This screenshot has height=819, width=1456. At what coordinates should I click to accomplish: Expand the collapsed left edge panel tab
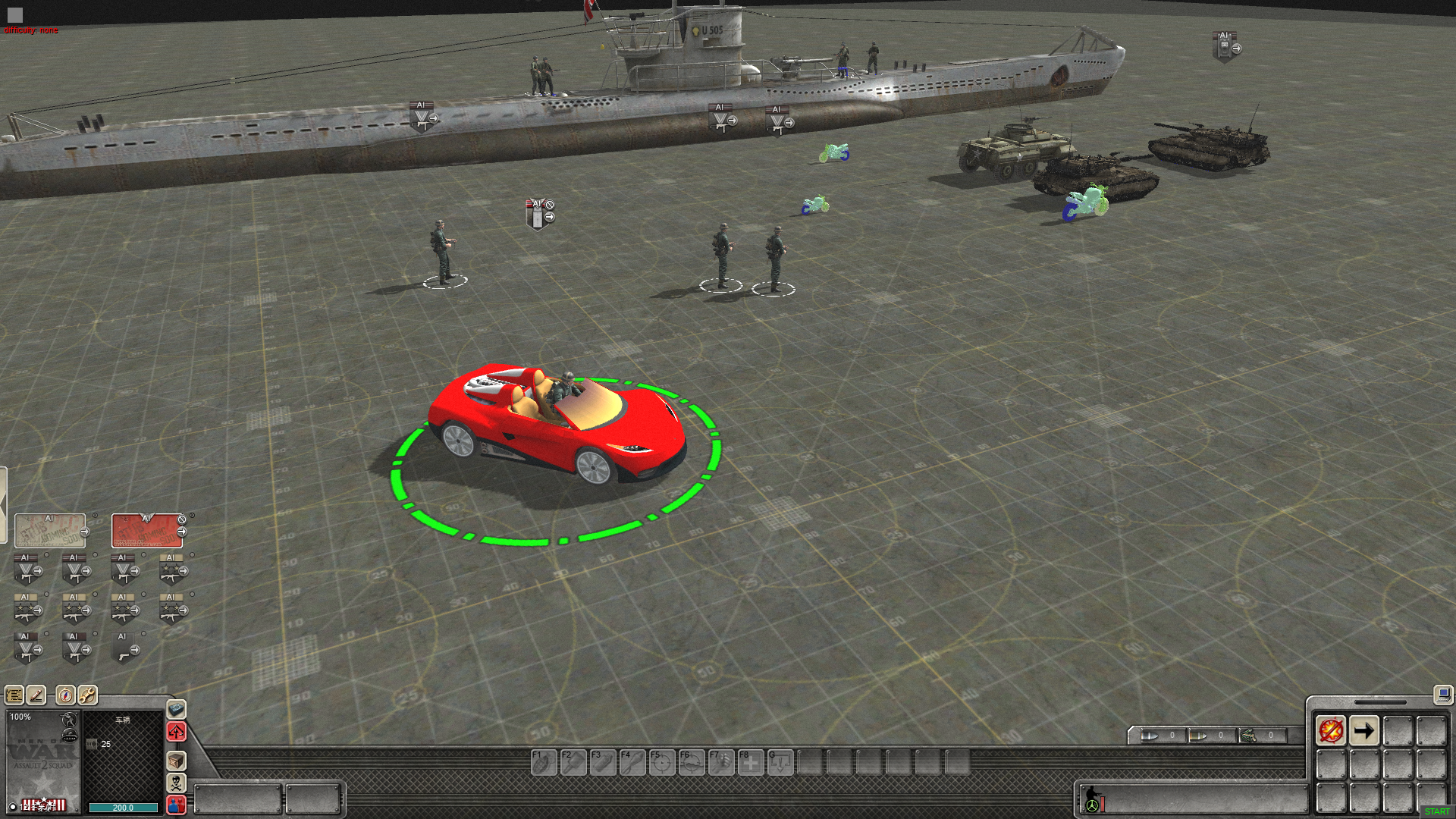[x=3, y=504]
